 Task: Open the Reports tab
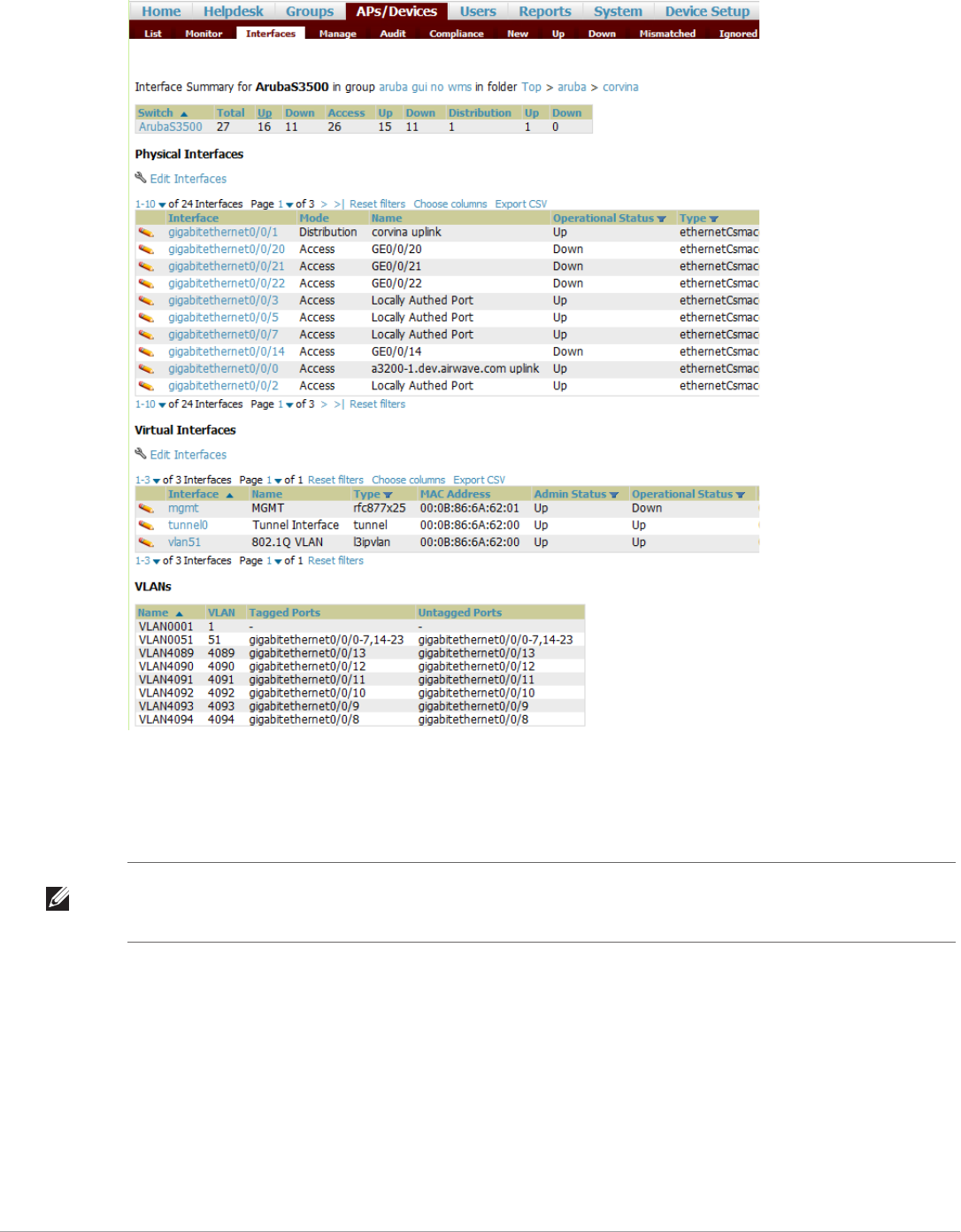point(545,12)
